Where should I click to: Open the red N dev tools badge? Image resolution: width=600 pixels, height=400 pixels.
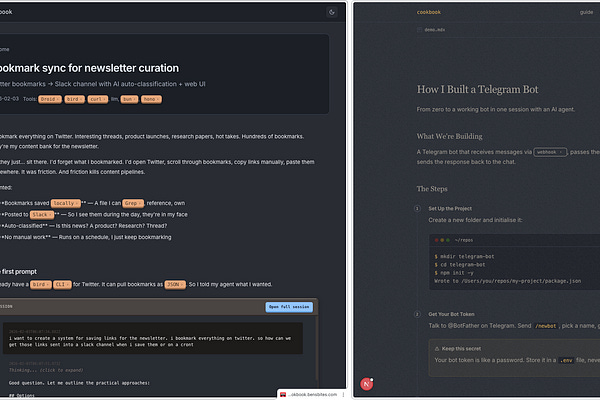pos(366,384)
